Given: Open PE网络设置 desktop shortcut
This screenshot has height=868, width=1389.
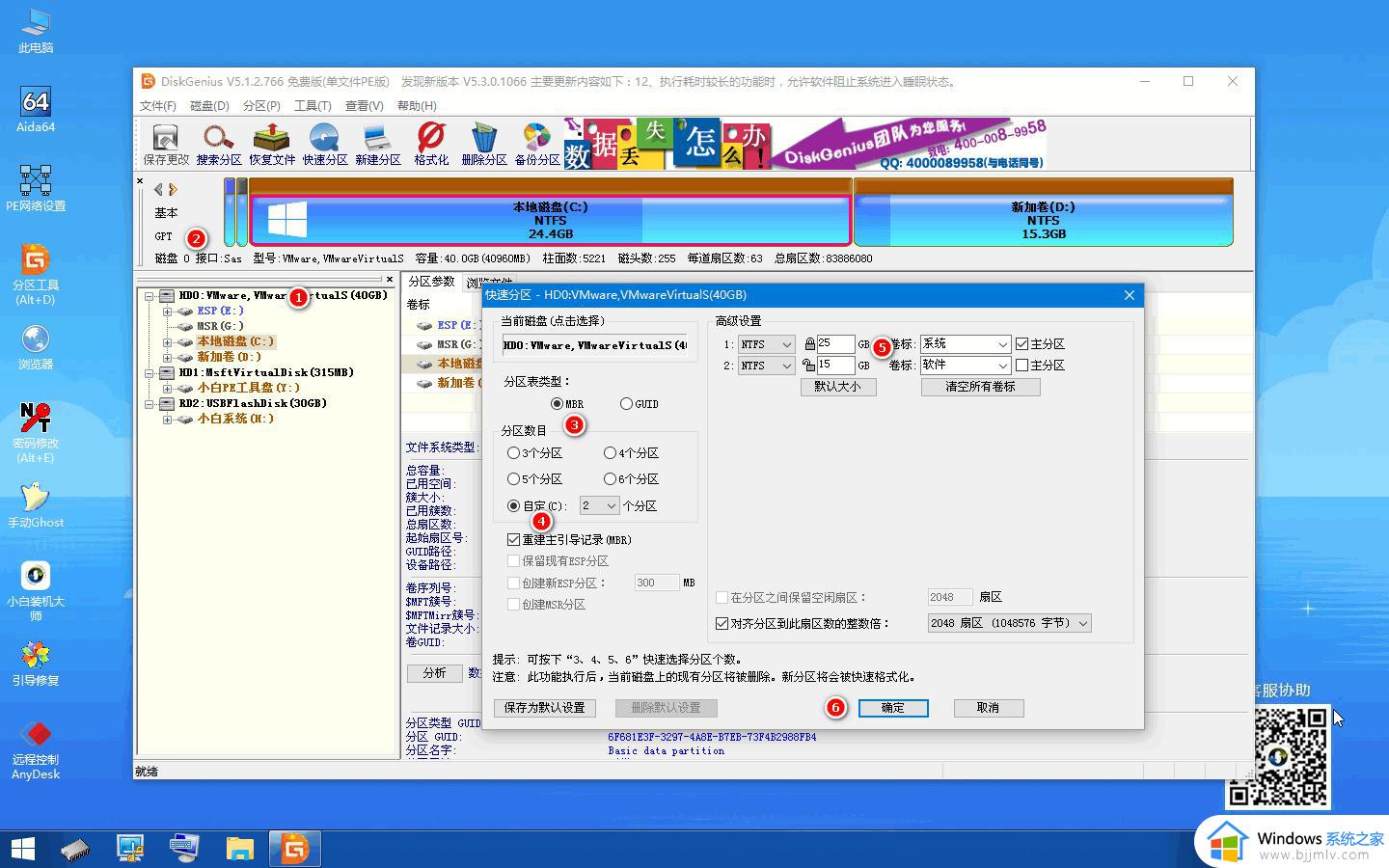Looking at the screenshot, I should point(36,188).
